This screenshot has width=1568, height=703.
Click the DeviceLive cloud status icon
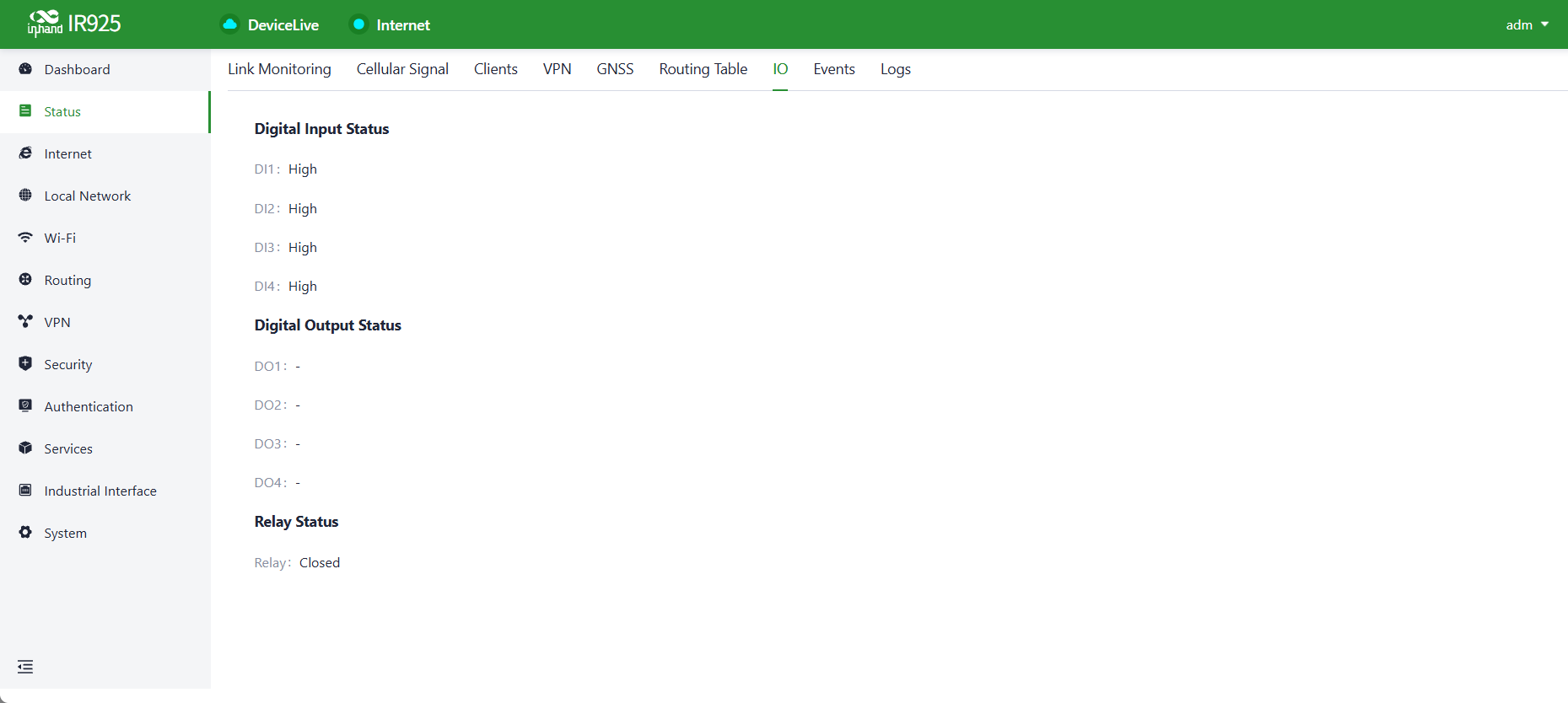229,24
